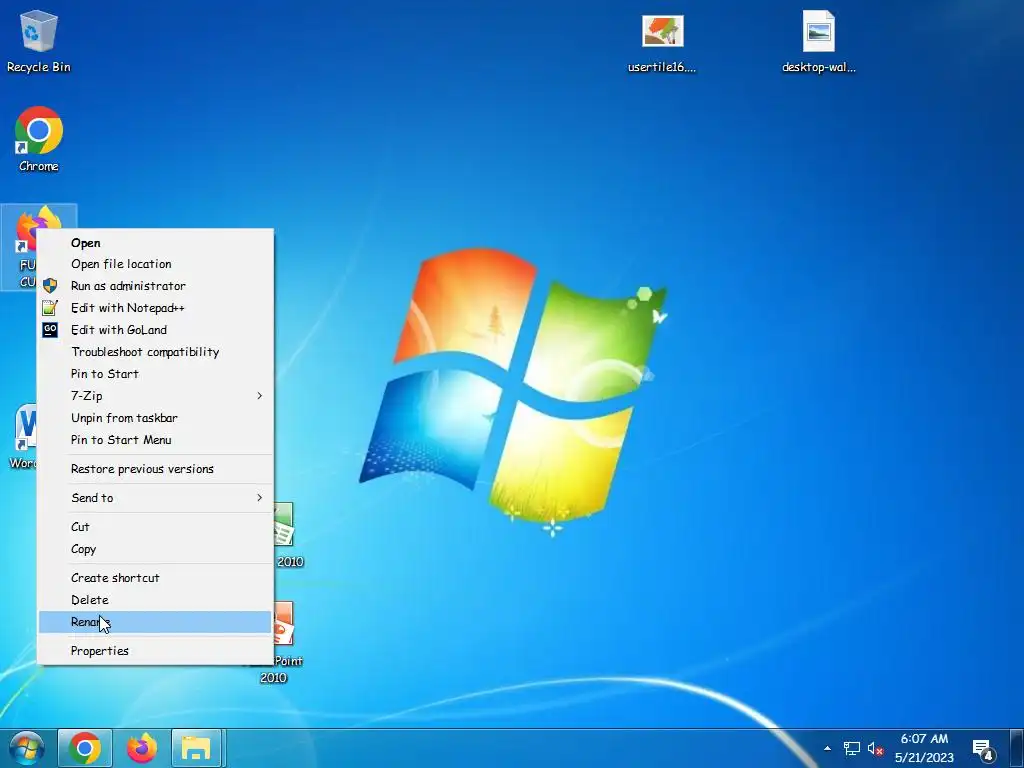Expand the 7-Zip submenu

pyautogui.click(x=155, y=396)
